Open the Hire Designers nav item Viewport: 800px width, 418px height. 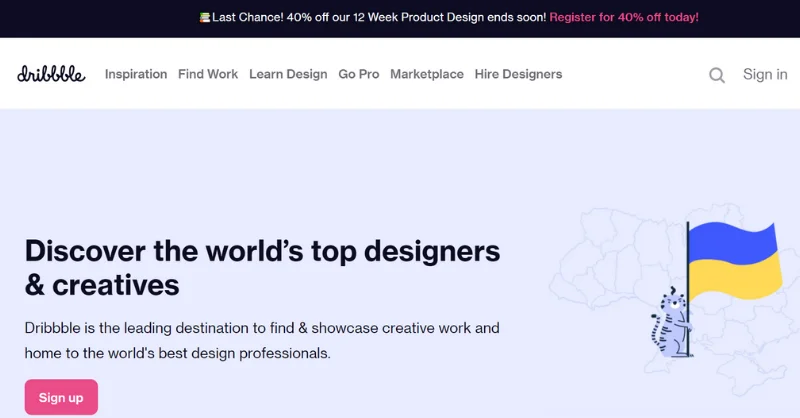pyautogui.click(x=518, y=74)
